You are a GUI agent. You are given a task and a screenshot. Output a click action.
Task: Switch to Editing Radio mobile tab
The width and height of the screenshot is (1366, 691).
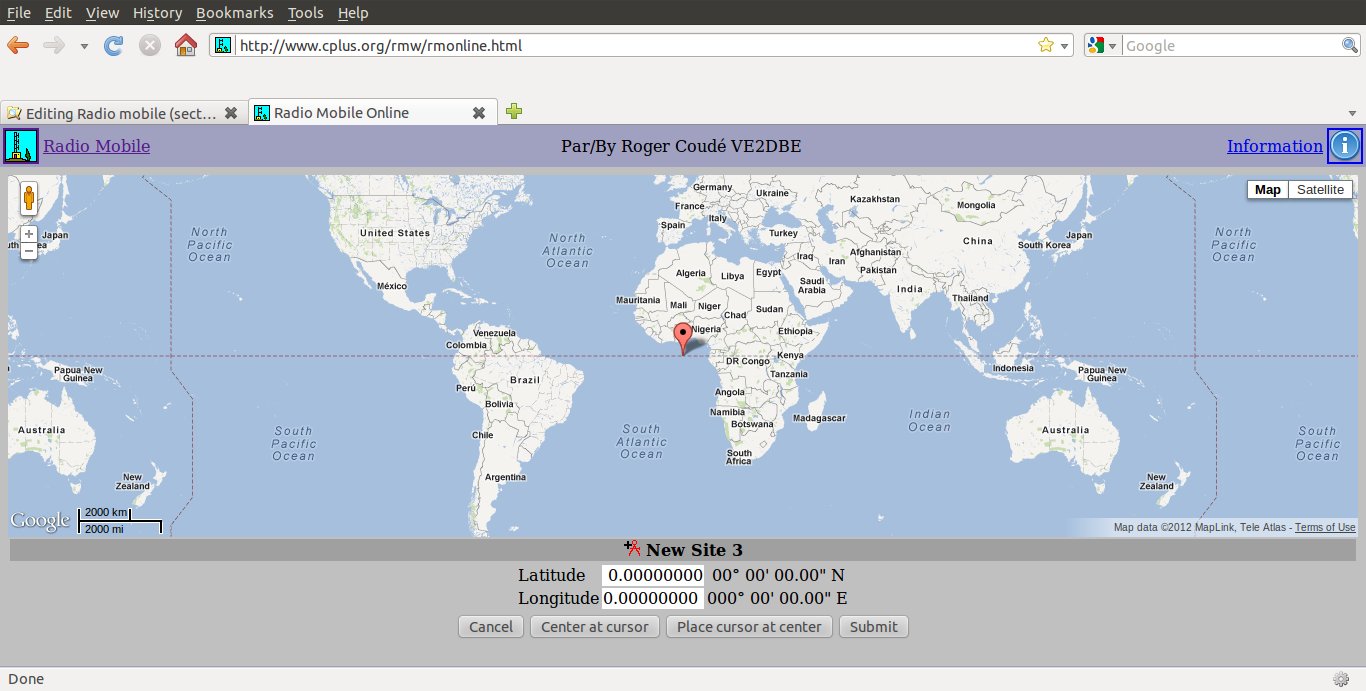[120, 113]
